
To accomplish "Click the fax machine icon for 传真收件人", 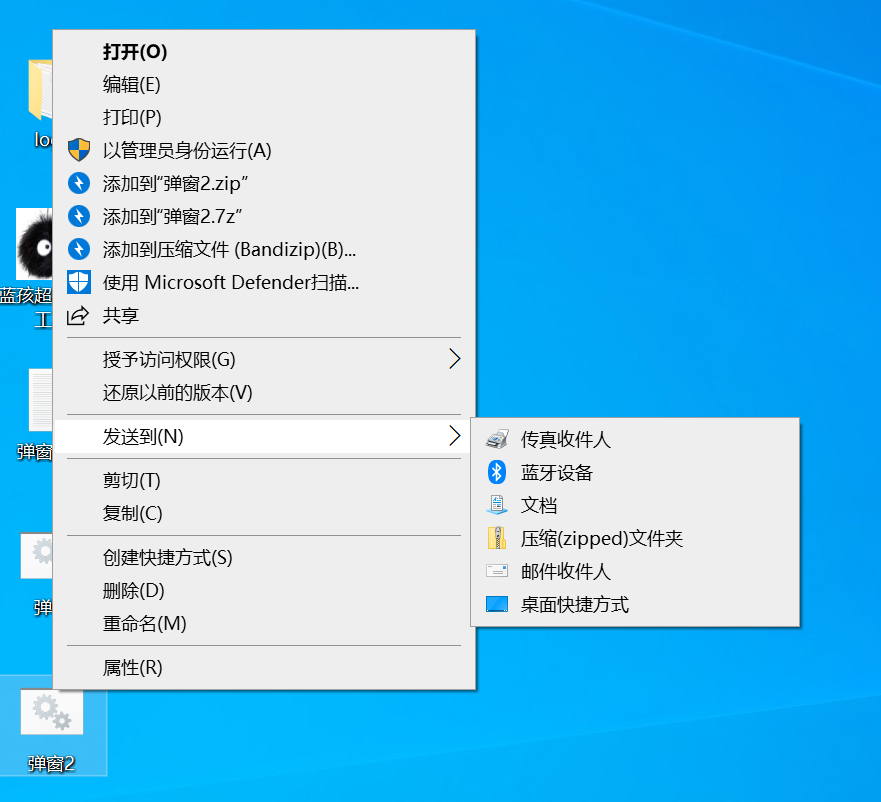I will [497, 439].
